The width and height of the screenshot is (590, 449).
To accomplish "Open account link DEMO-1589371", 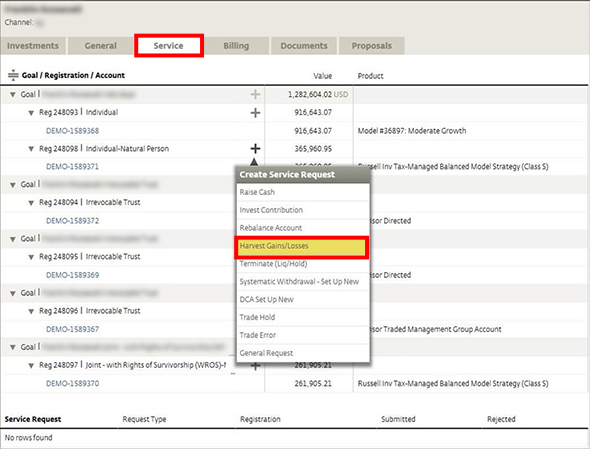I will tap(72, 167).
